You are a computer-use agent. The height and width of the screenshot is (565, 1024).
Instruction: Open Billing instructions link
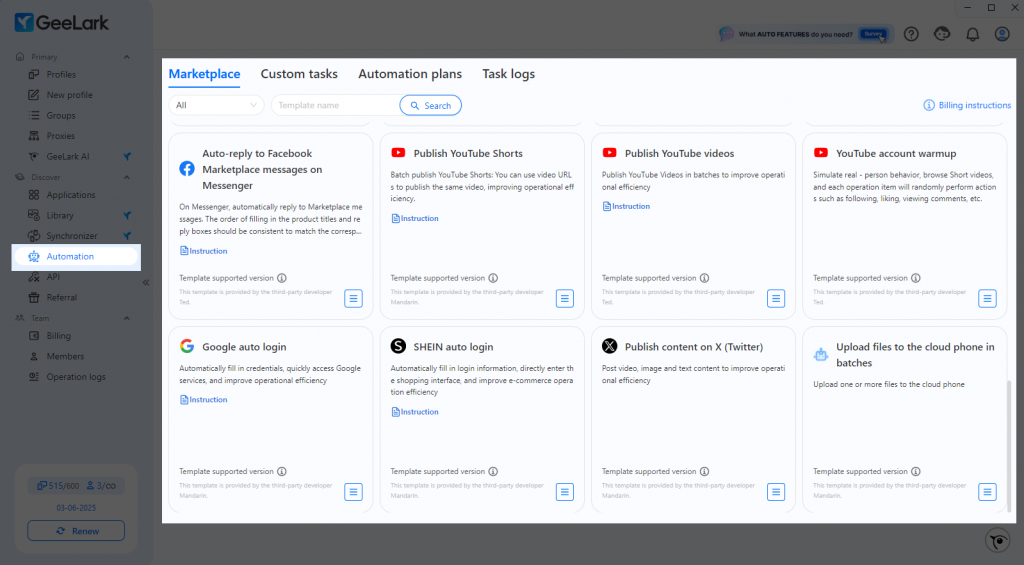coord(967,105)
